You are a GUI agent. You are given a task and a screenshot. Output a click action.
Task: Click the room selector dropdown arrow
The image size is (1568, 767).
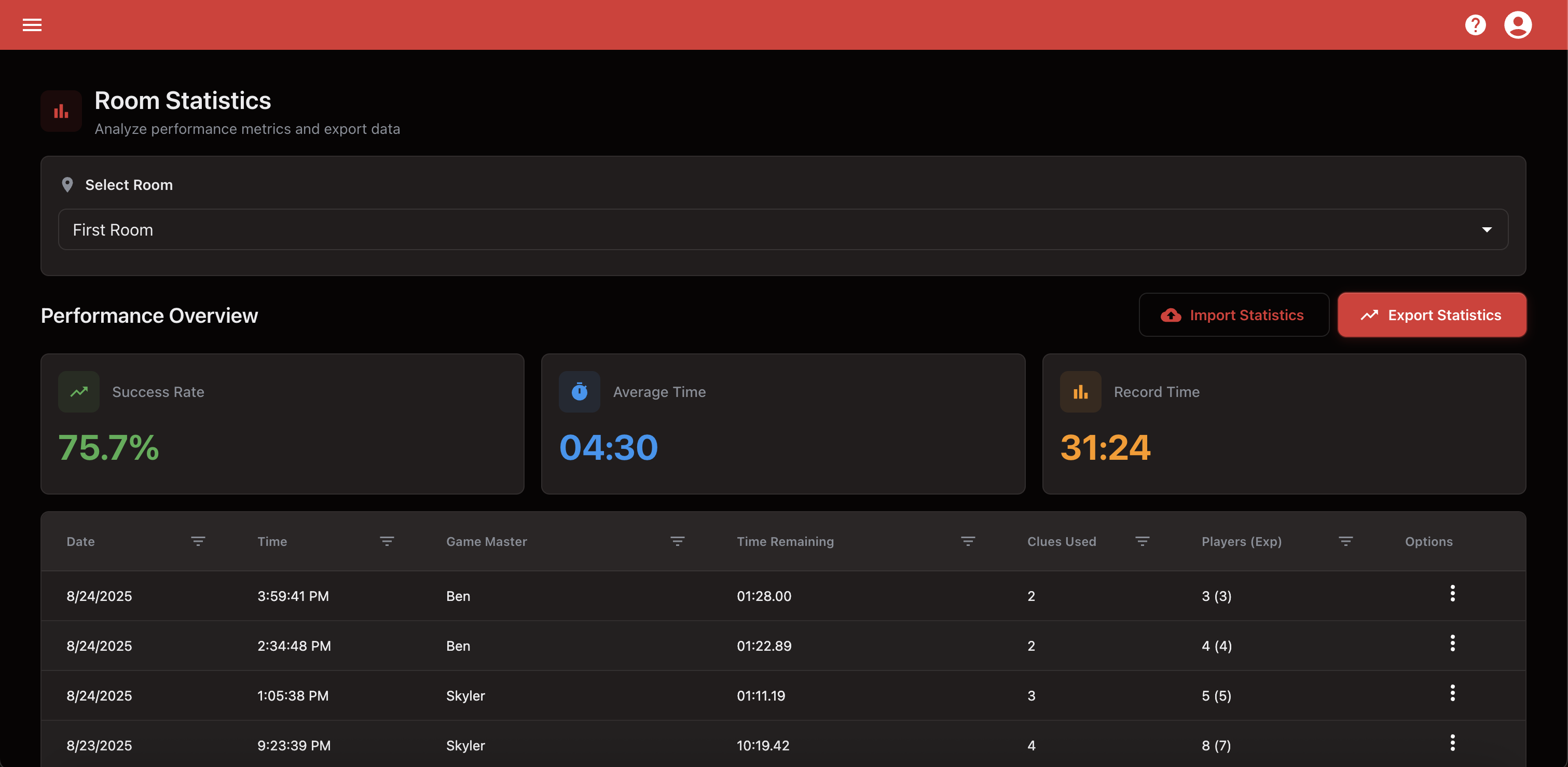pyautogui.click(x=1487, y=229)
